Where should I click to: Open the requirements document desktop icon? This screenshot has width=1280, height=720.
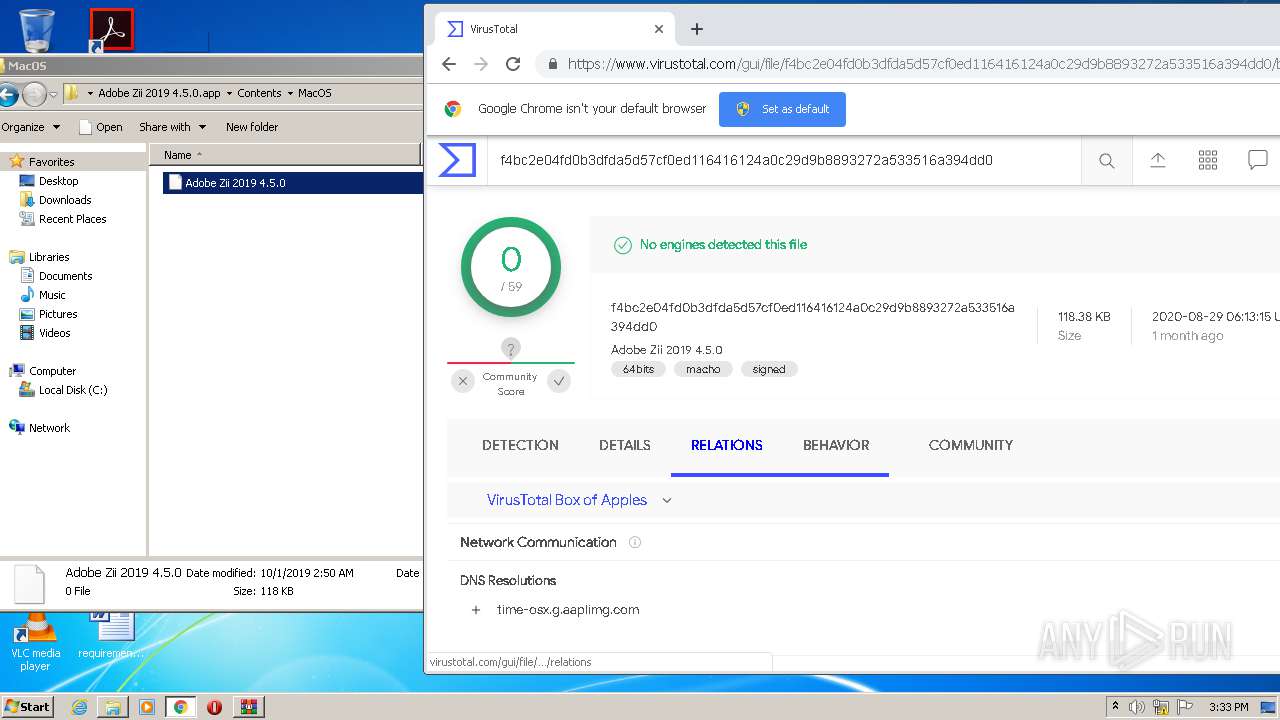click(x=111, y=636)
